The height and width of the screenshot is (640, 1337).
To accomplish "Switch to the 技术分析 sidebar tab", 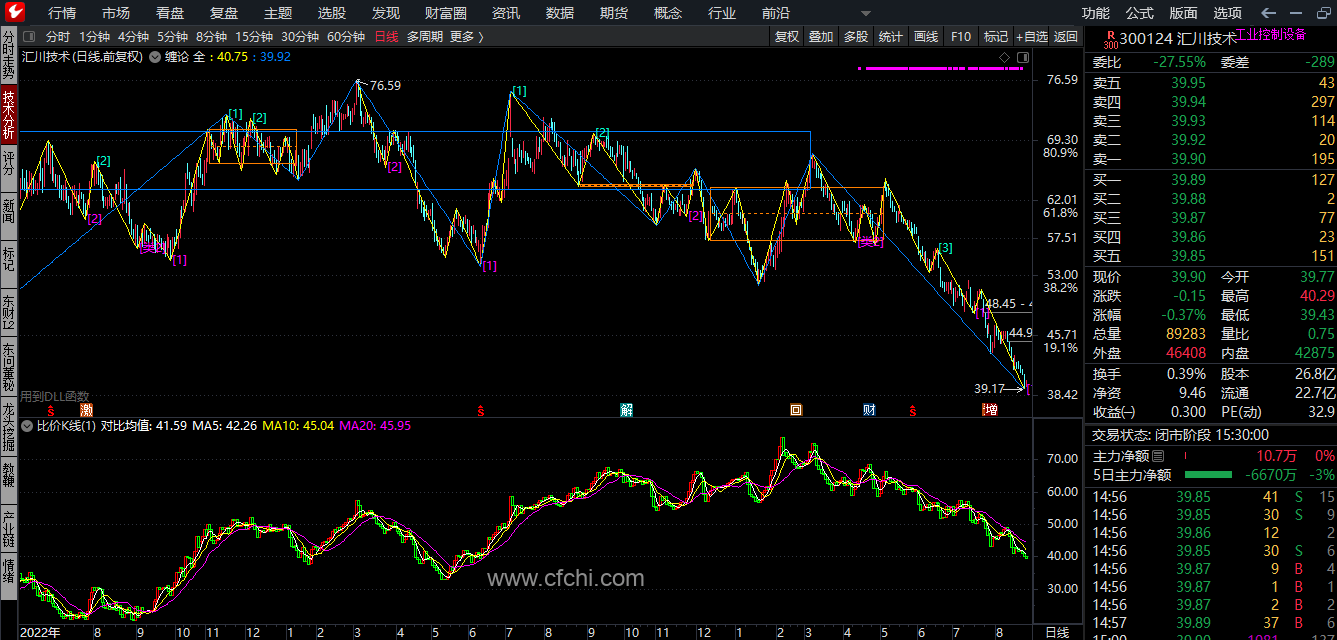I will pos(9,115).
